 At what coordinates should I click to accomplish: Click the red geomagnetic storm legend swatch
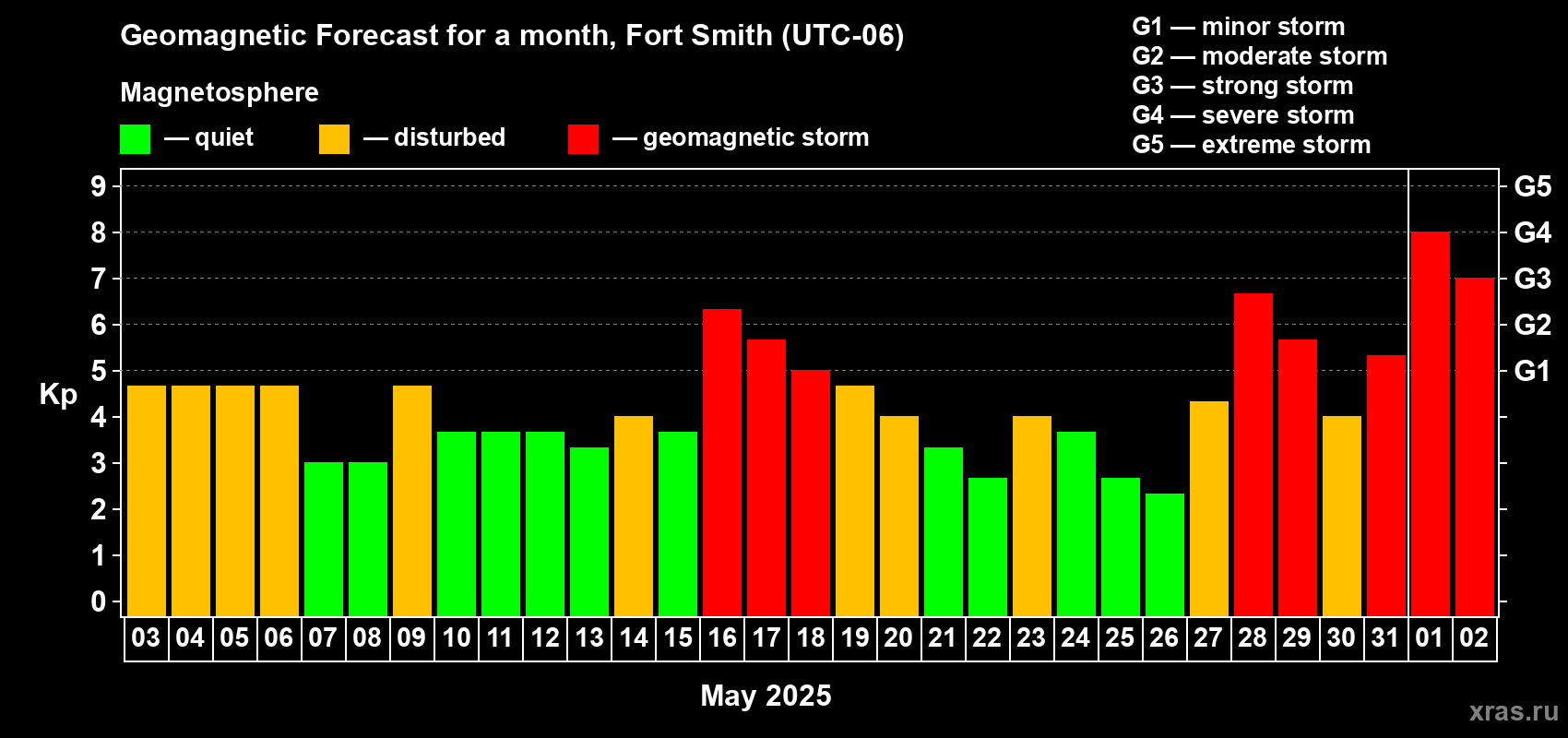click(584, 139)
